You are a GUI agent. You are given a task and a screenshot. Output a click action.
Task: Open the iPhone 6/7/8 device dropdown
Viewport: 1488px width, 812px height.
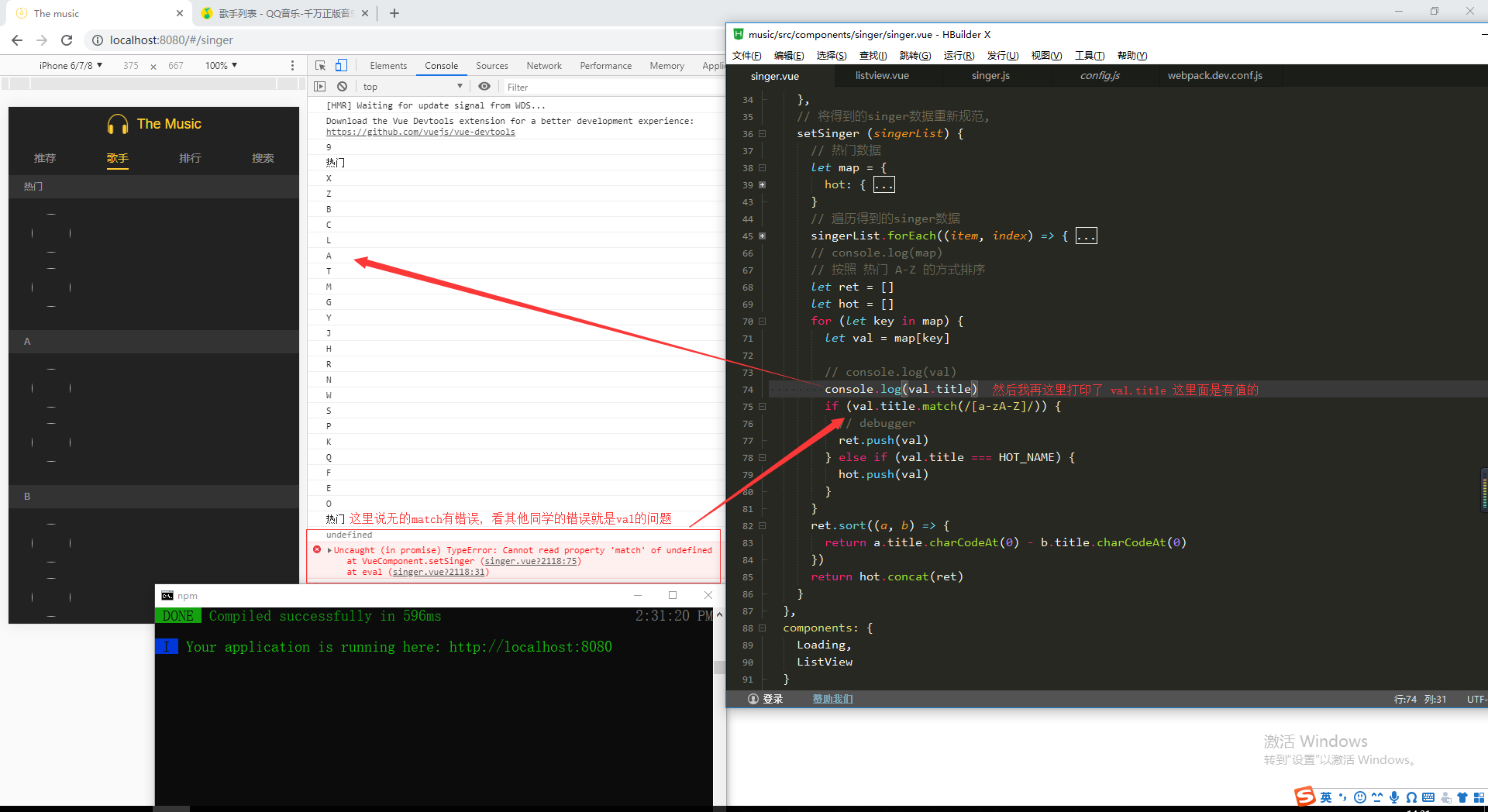(71, 66)
